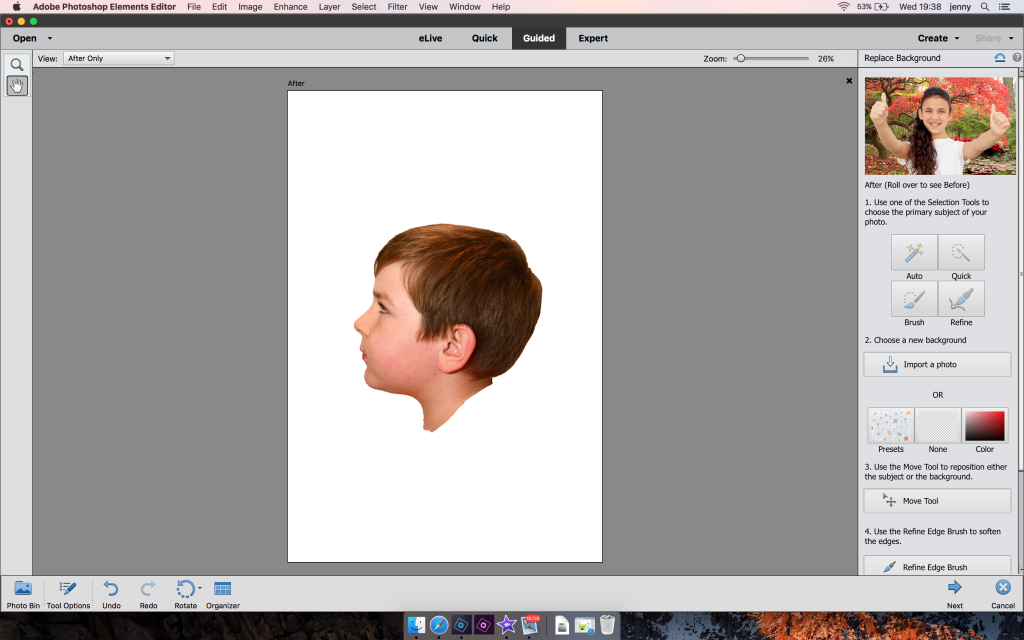The width and height of the screenshot is (1024, 640).
Task: Choose the Auto selection tool
Action: click(x=914, y=253)
